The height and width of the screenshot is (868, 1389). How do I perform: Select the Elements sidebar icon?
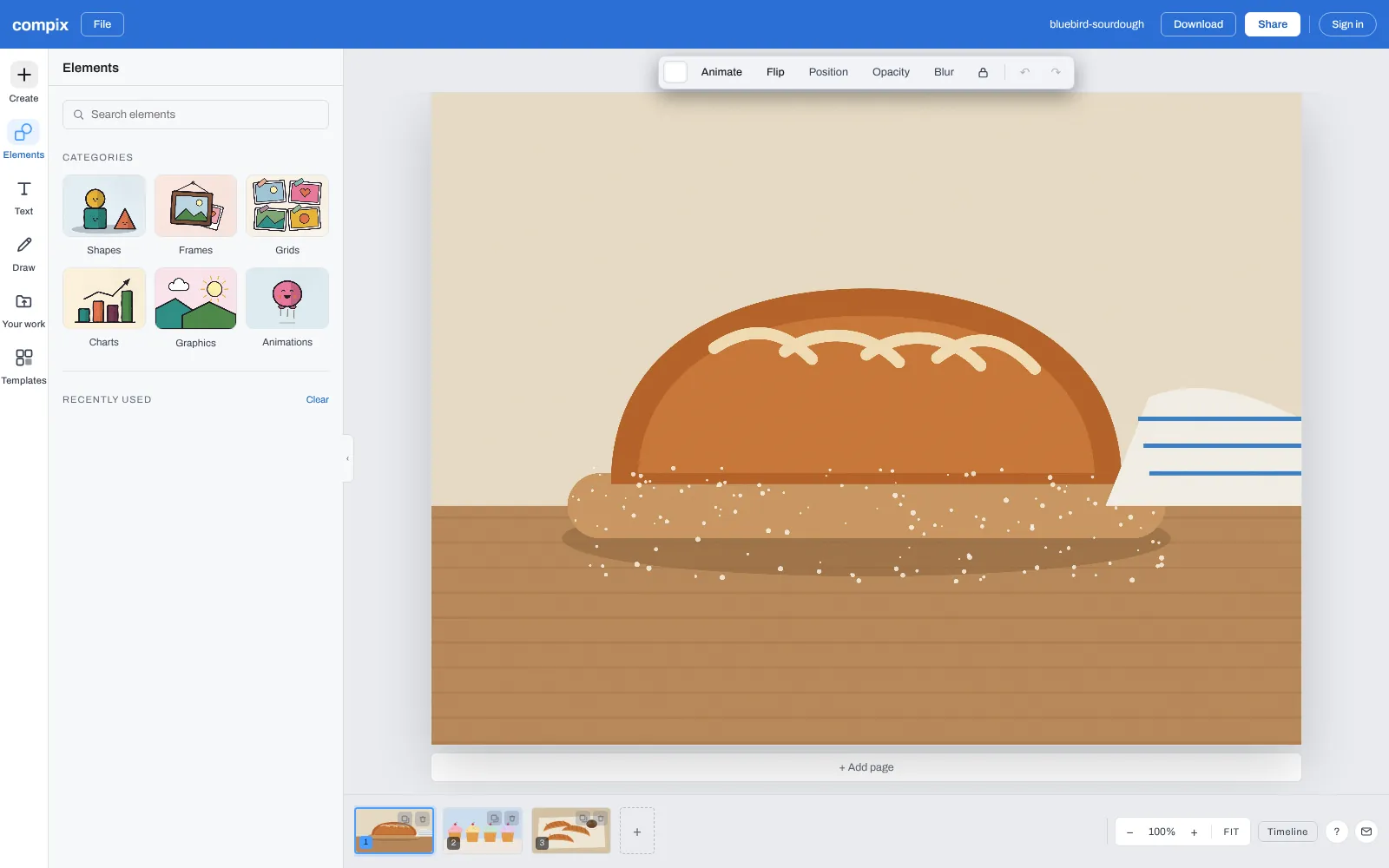(23, 140)
